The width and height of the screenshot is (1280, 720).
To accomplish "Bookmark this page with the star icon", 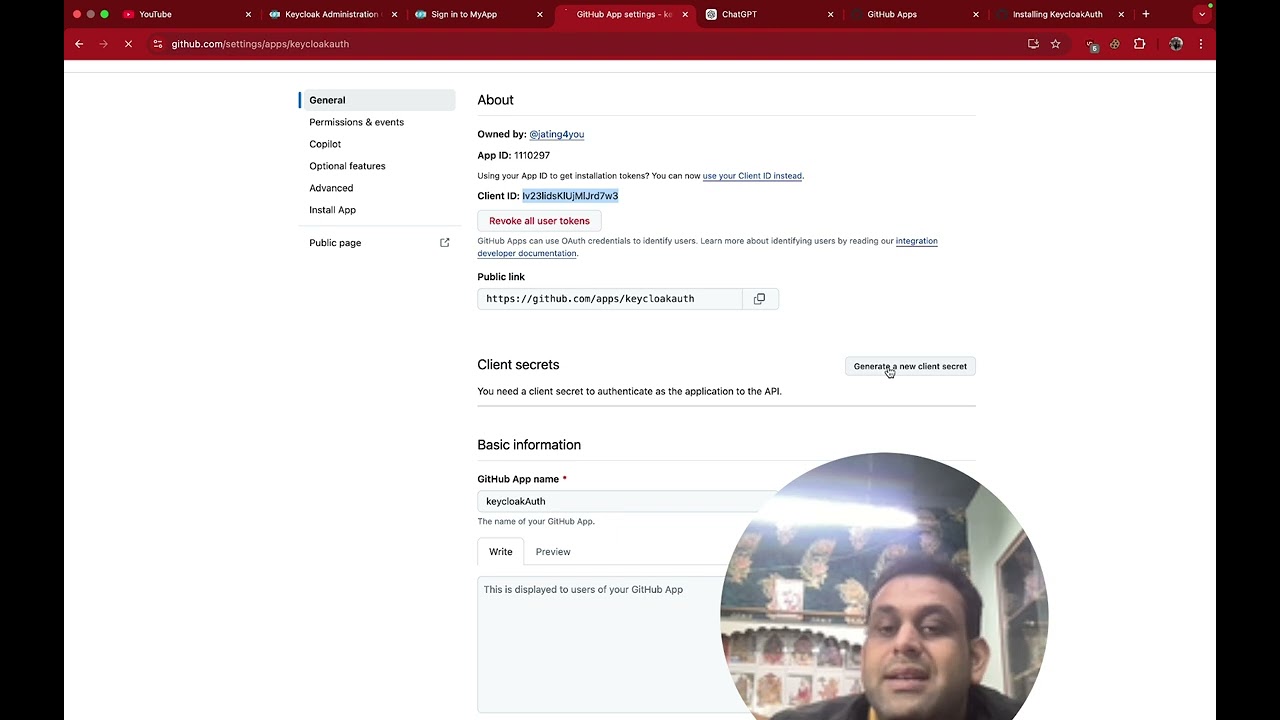I will 1055,44.
